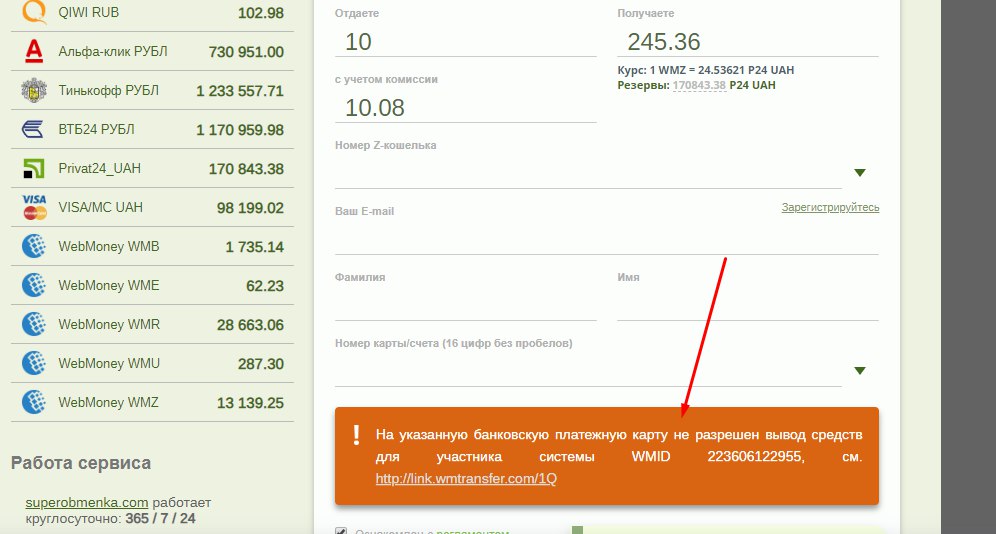Click the 1 170 959.98 reserve value
This screenshot has width=996, height=534.
point(240,130)
